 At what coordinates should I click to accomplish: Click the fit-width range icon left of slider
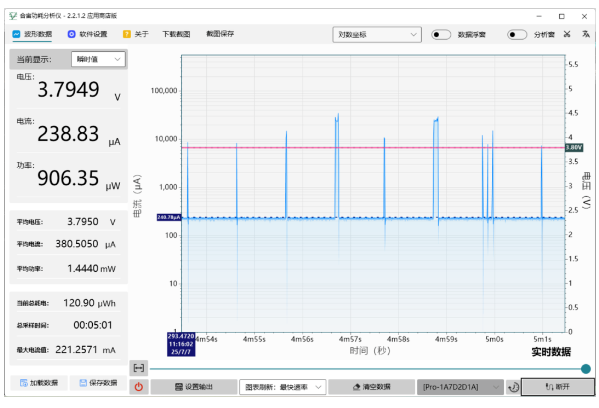(x=139, y=368)
